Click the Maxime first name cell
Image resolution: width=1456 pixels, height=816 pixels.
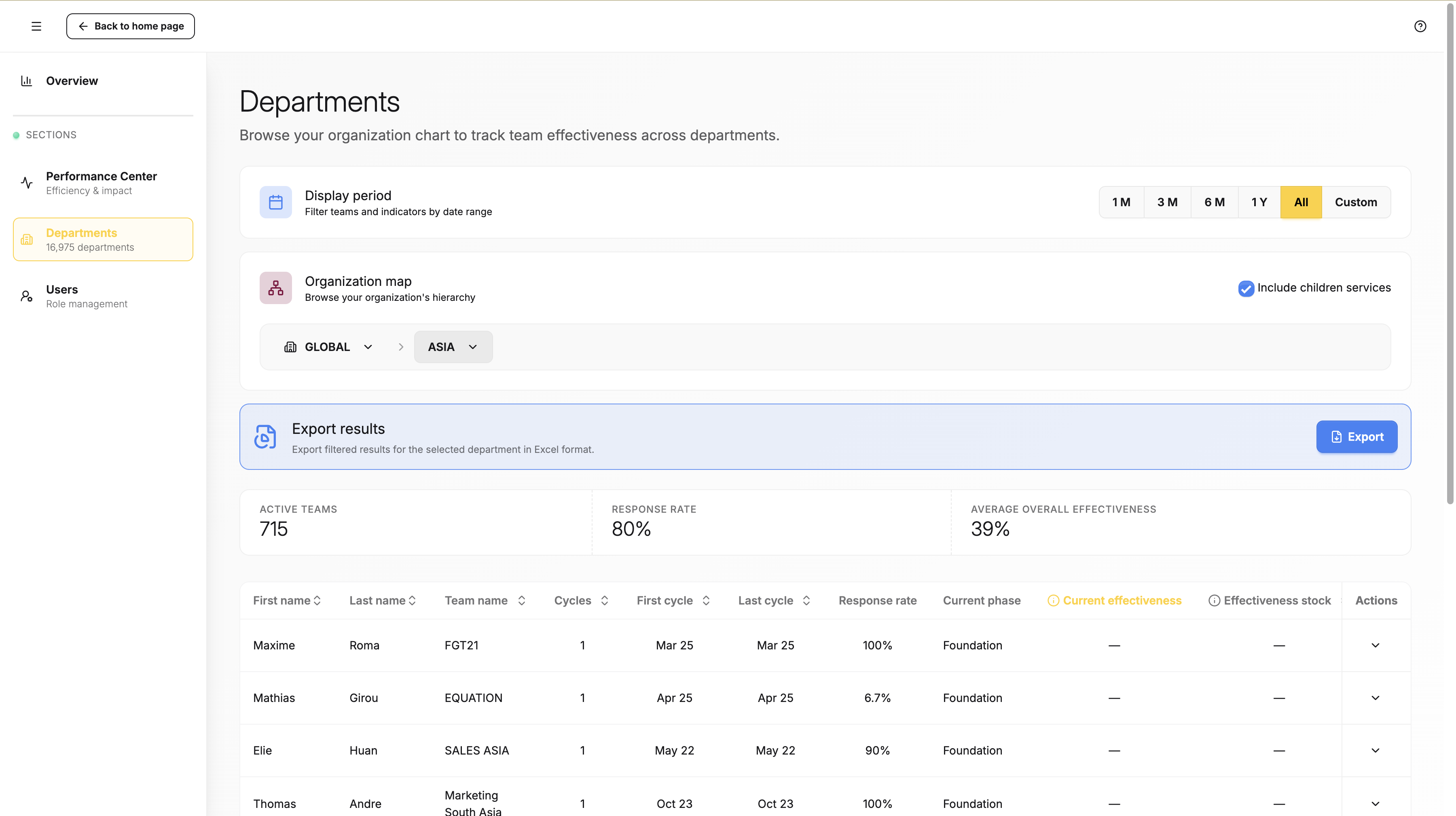(x=273, y=645)
